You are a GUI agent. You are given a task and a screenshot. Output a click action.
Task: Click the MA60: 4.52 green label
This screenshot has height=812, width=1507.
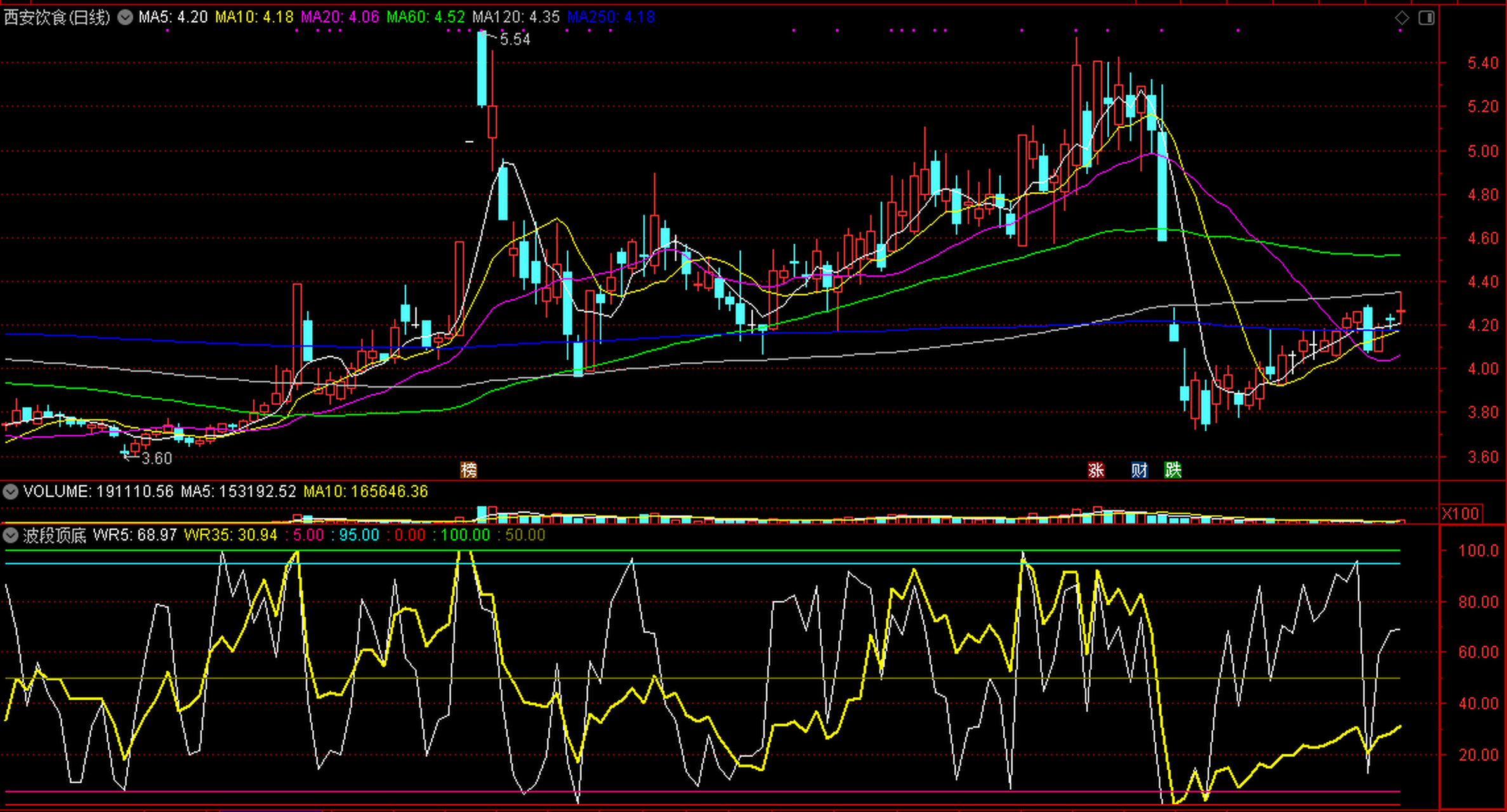(x=425, y=18)
